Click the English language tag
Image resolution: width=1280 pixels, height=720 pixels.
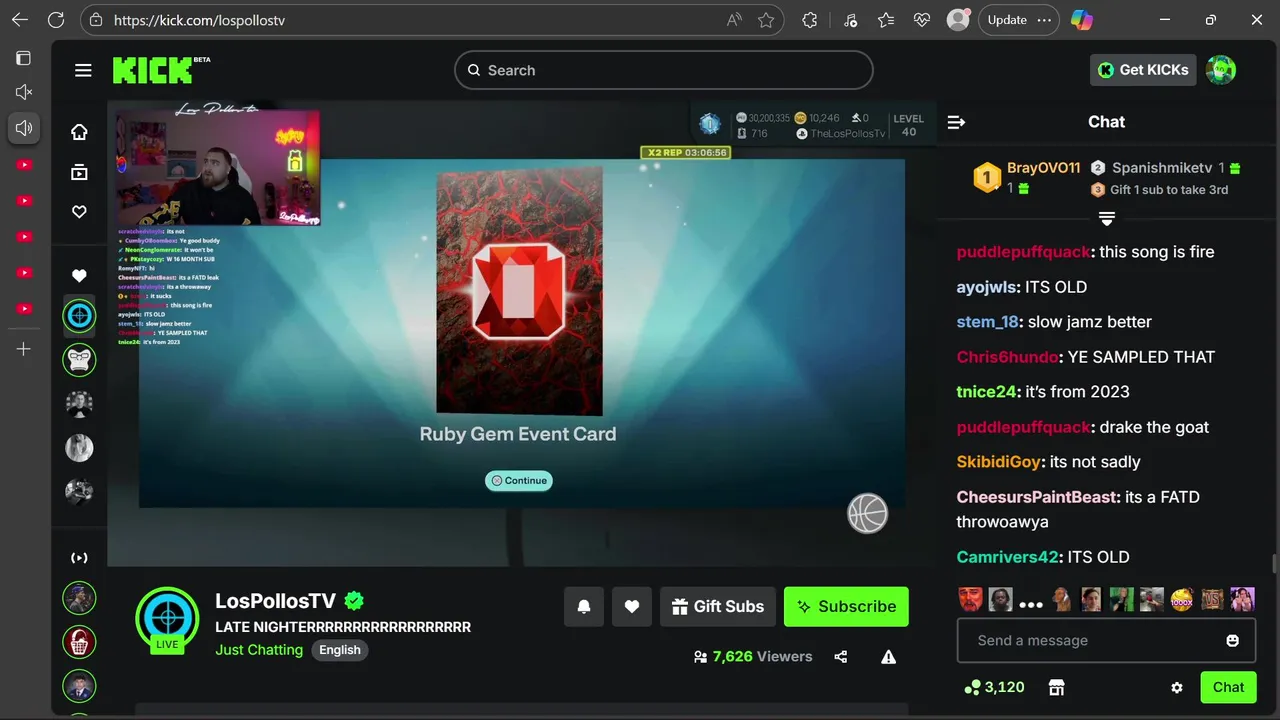point(340,650)
